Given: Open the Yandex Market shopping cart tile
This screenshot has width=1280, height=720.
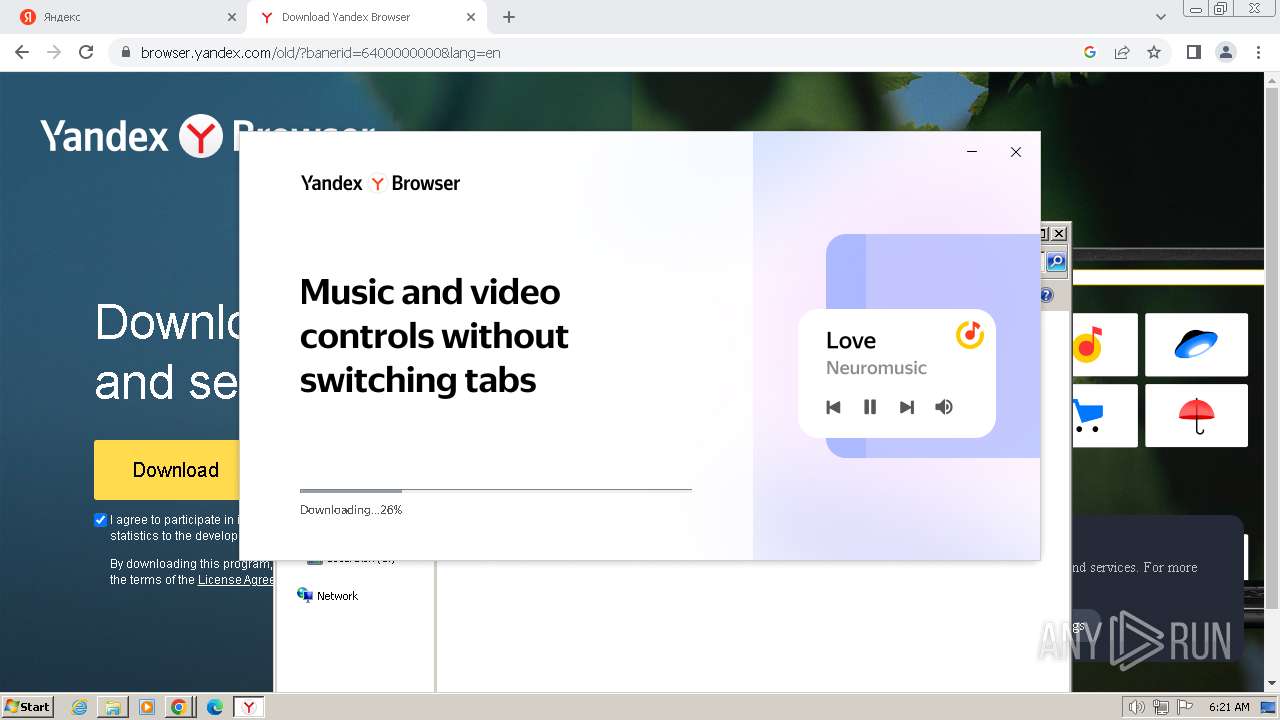Looking at the screenshot, I should 1104,415.
